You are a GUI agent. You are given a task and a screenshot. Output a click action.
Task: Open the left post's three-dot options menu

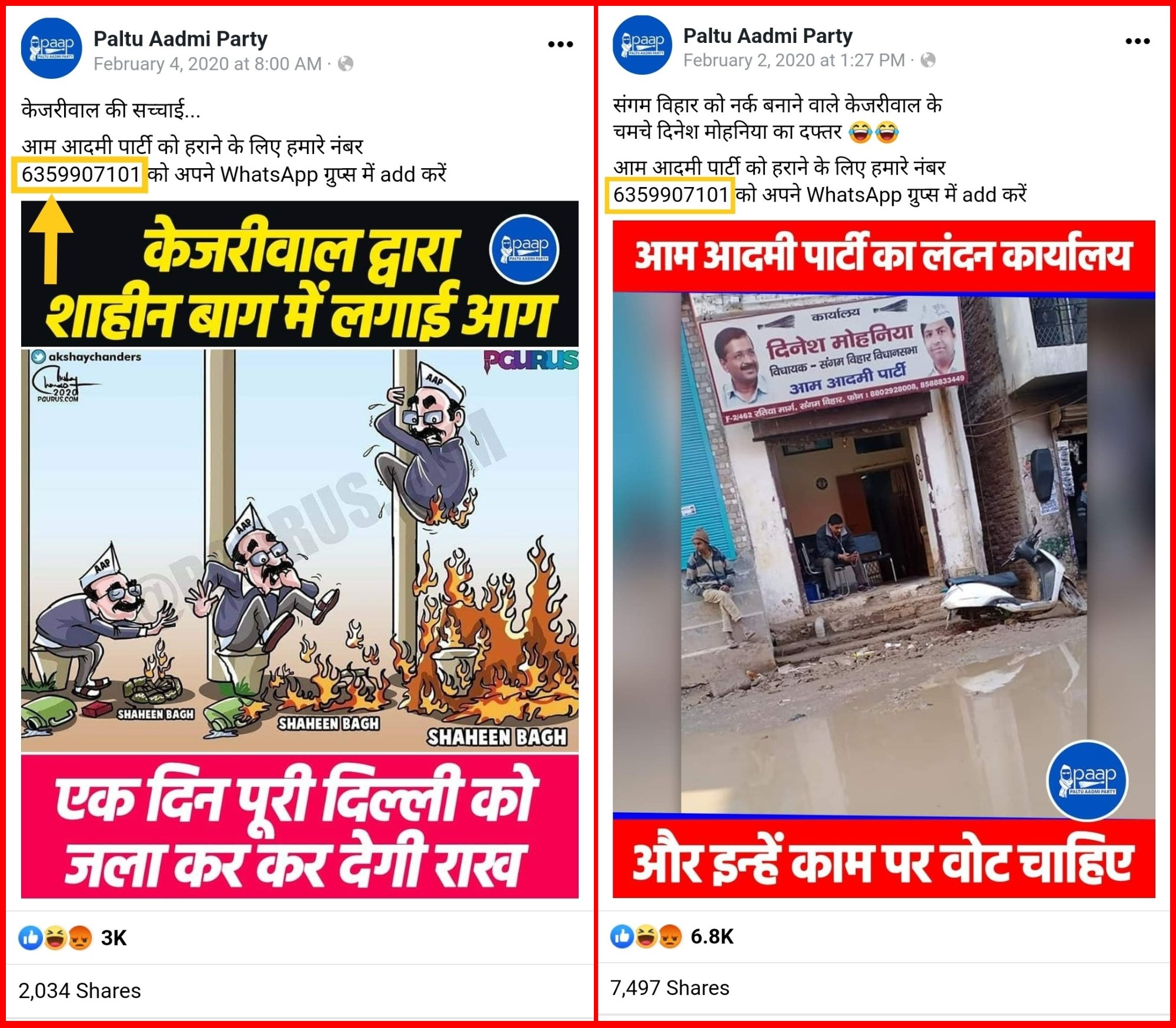(560, 44)
